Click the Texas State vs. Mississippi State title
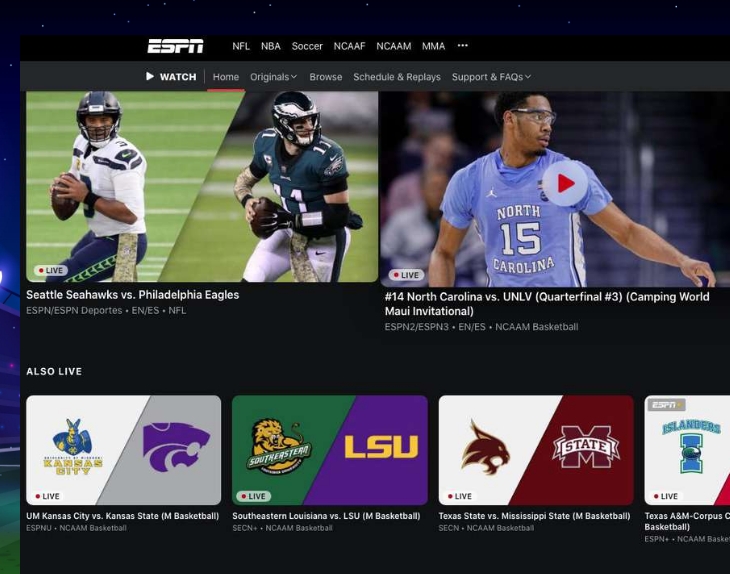The image size is (730, 574). coord(534,516)
